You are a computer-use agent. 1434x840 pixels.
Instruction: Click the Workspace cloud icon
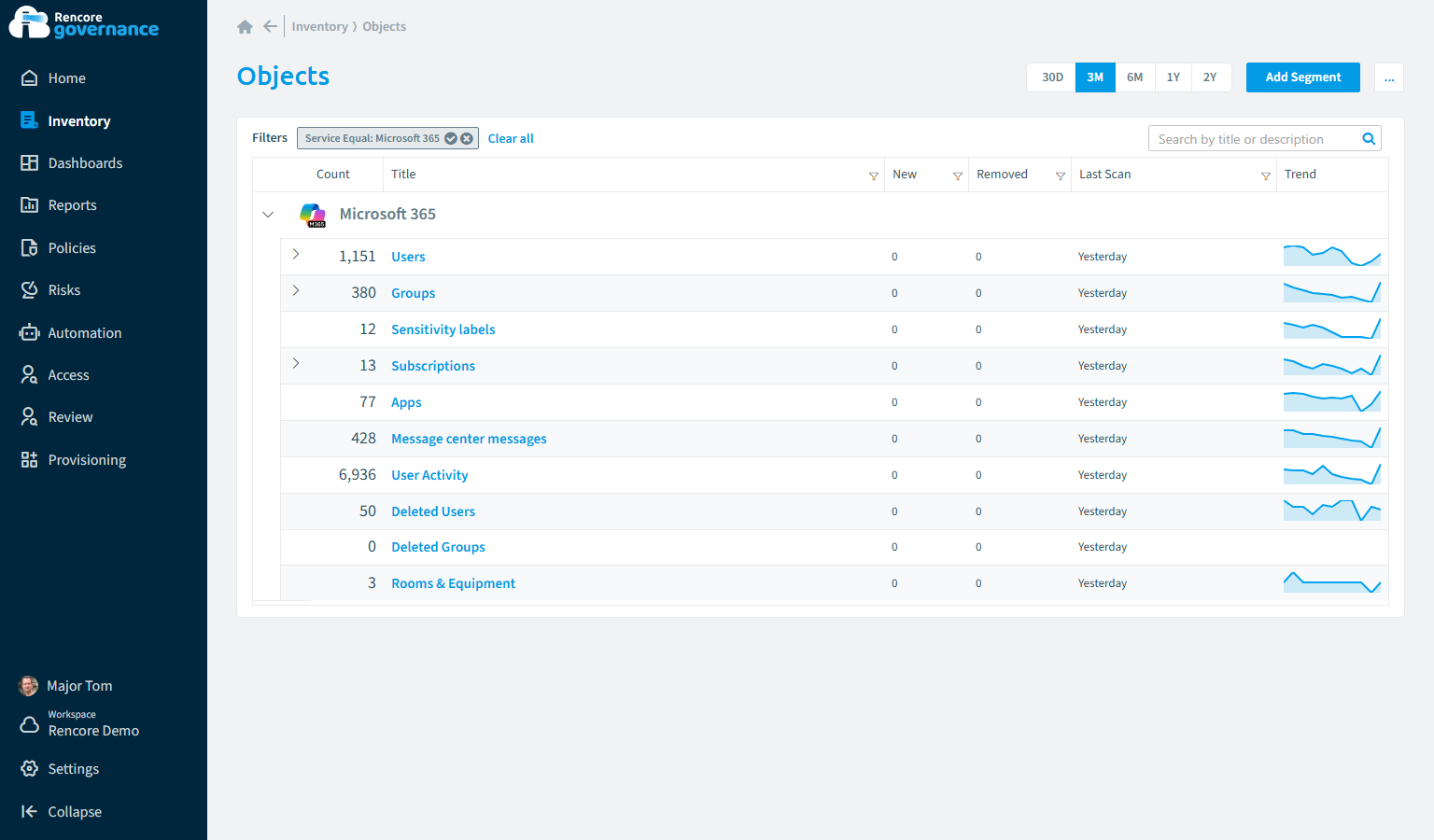coord(29,724)
